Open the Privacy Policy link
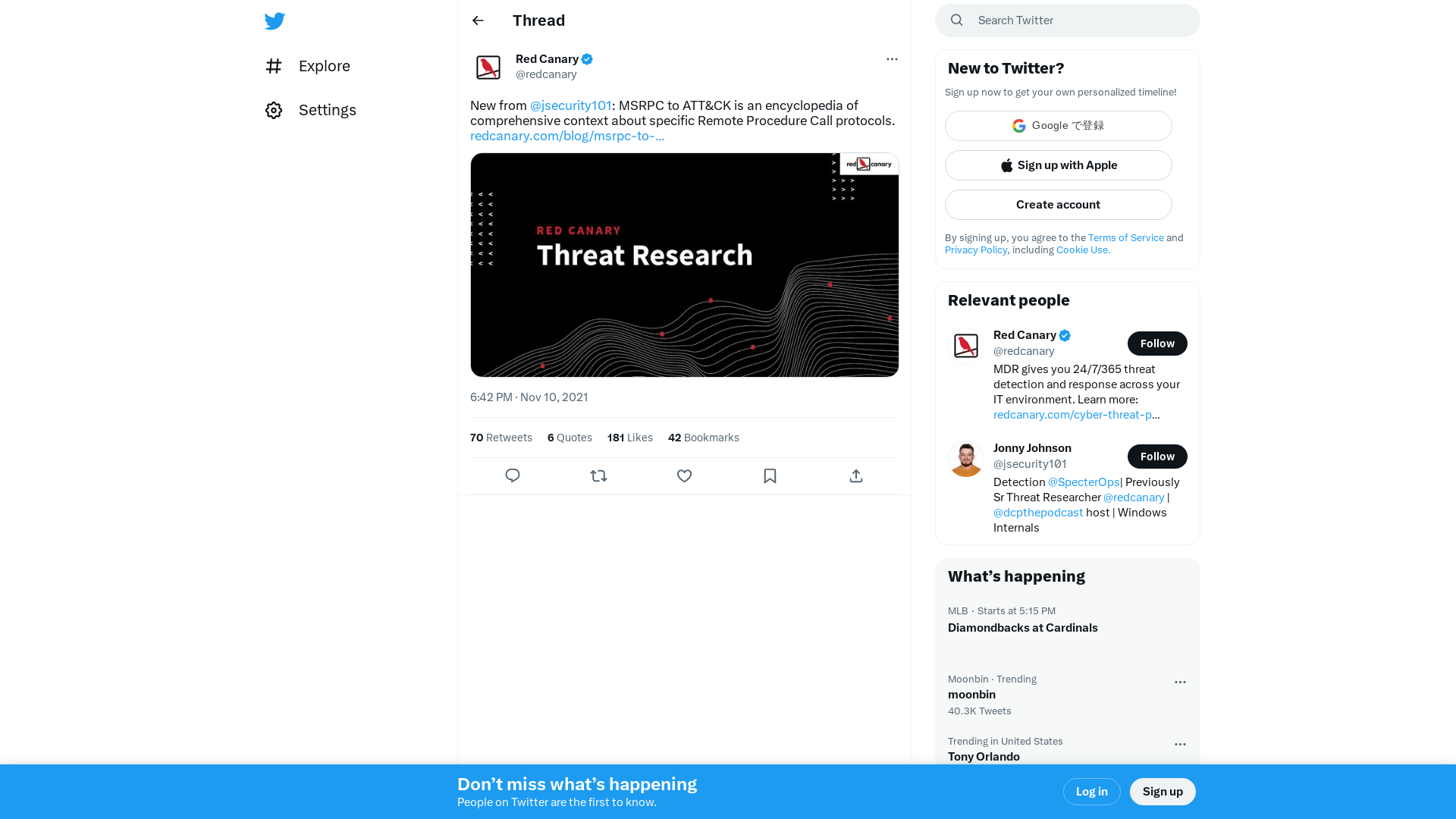The height and width of the screenshot is (819, 1456). 976,250
